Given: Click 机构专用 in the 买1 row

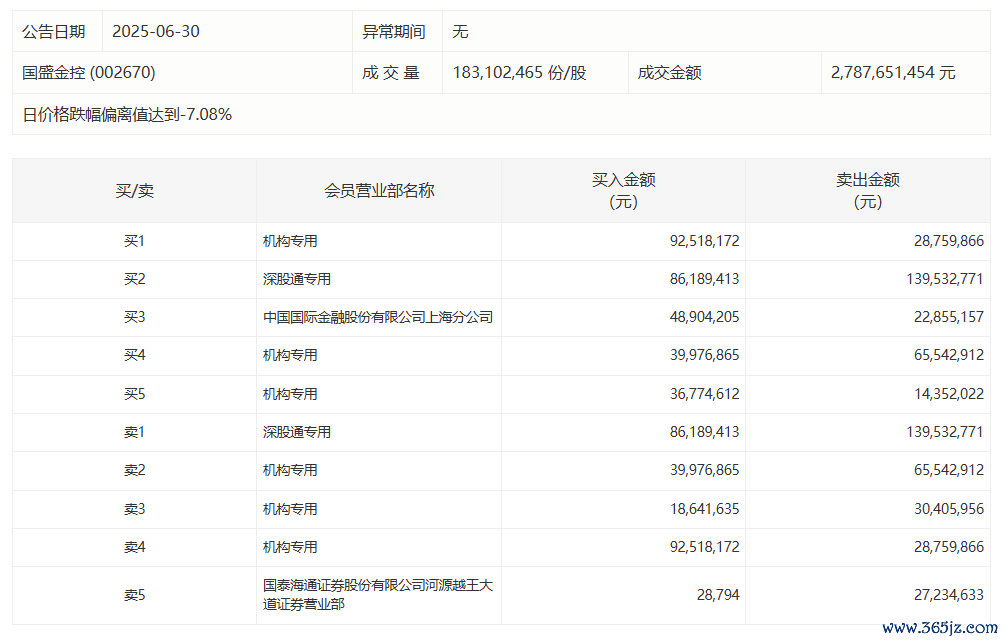Looking at the screenshot, I should coord(290,241).
